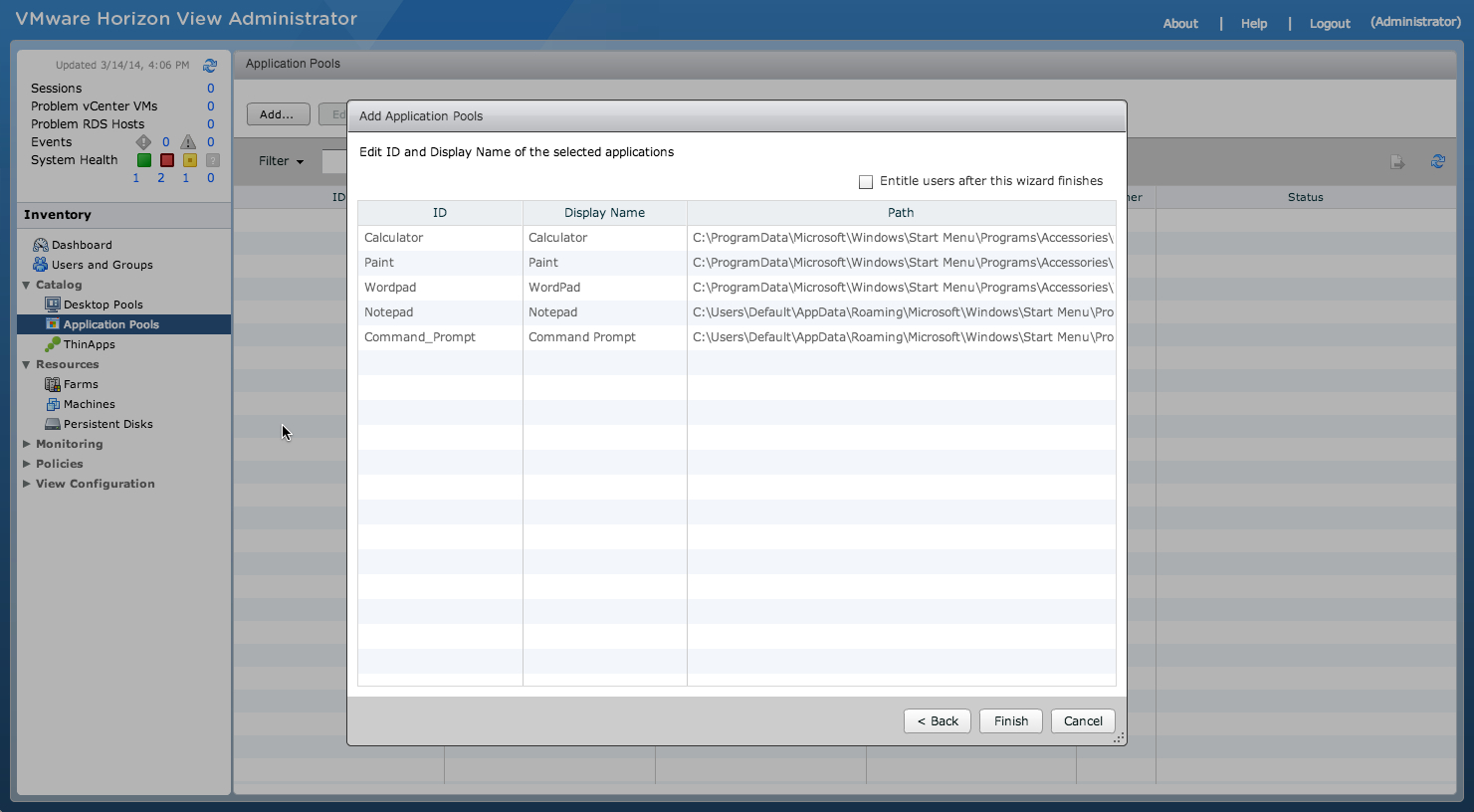Open the Help menu
1474x812 pixels.
point(1253,23)
